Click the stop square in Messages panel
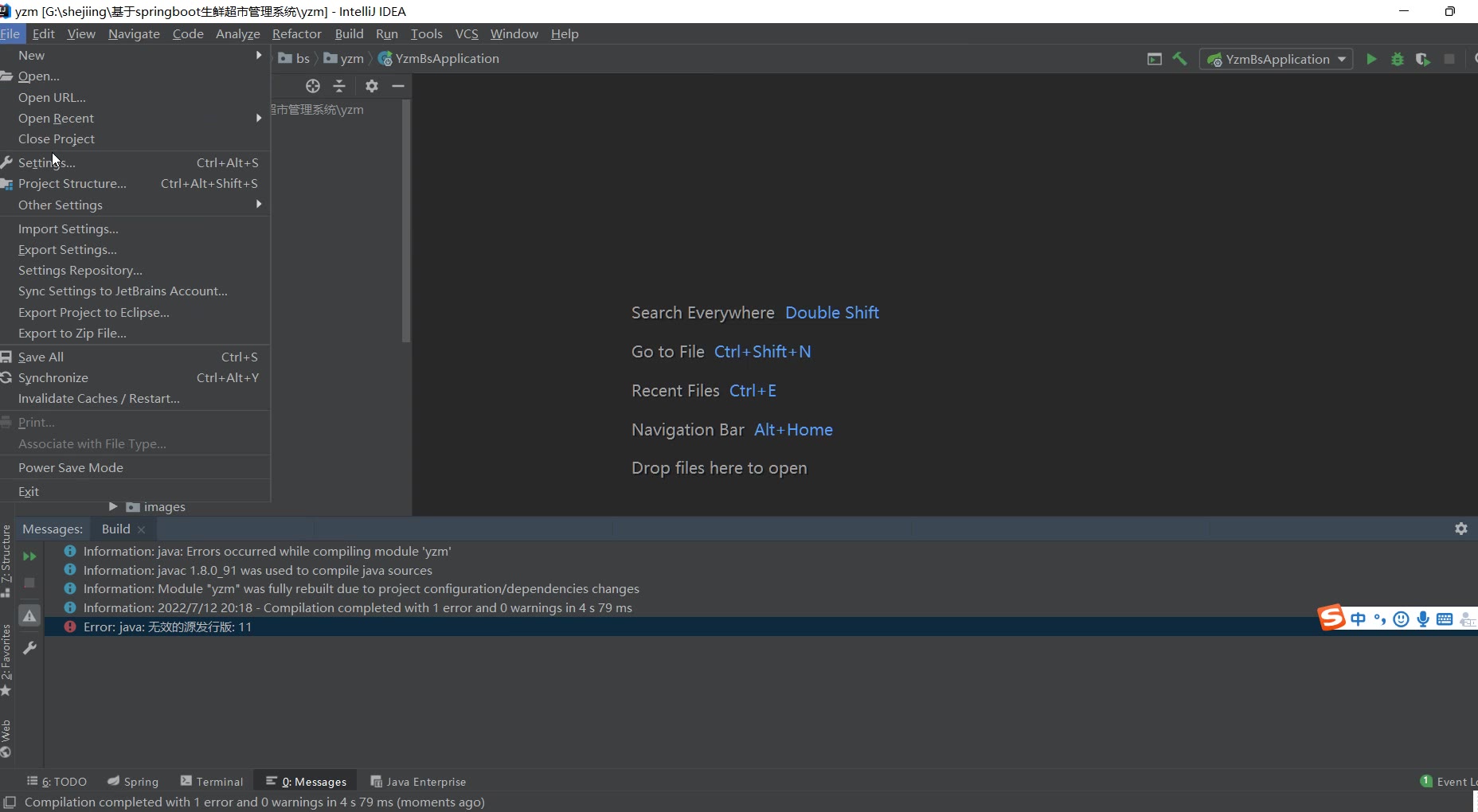This screenshot has height=812, width=1478. [x=29, y=583]
